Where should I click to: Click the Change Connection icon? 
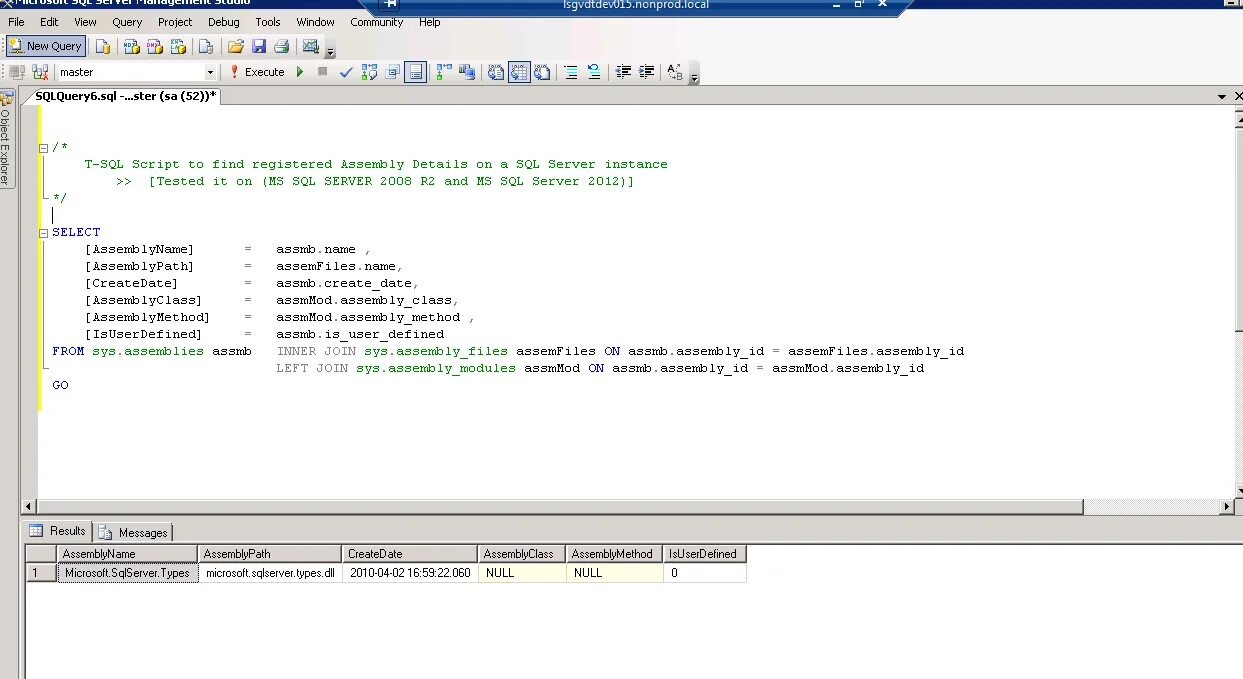(40, 72)
